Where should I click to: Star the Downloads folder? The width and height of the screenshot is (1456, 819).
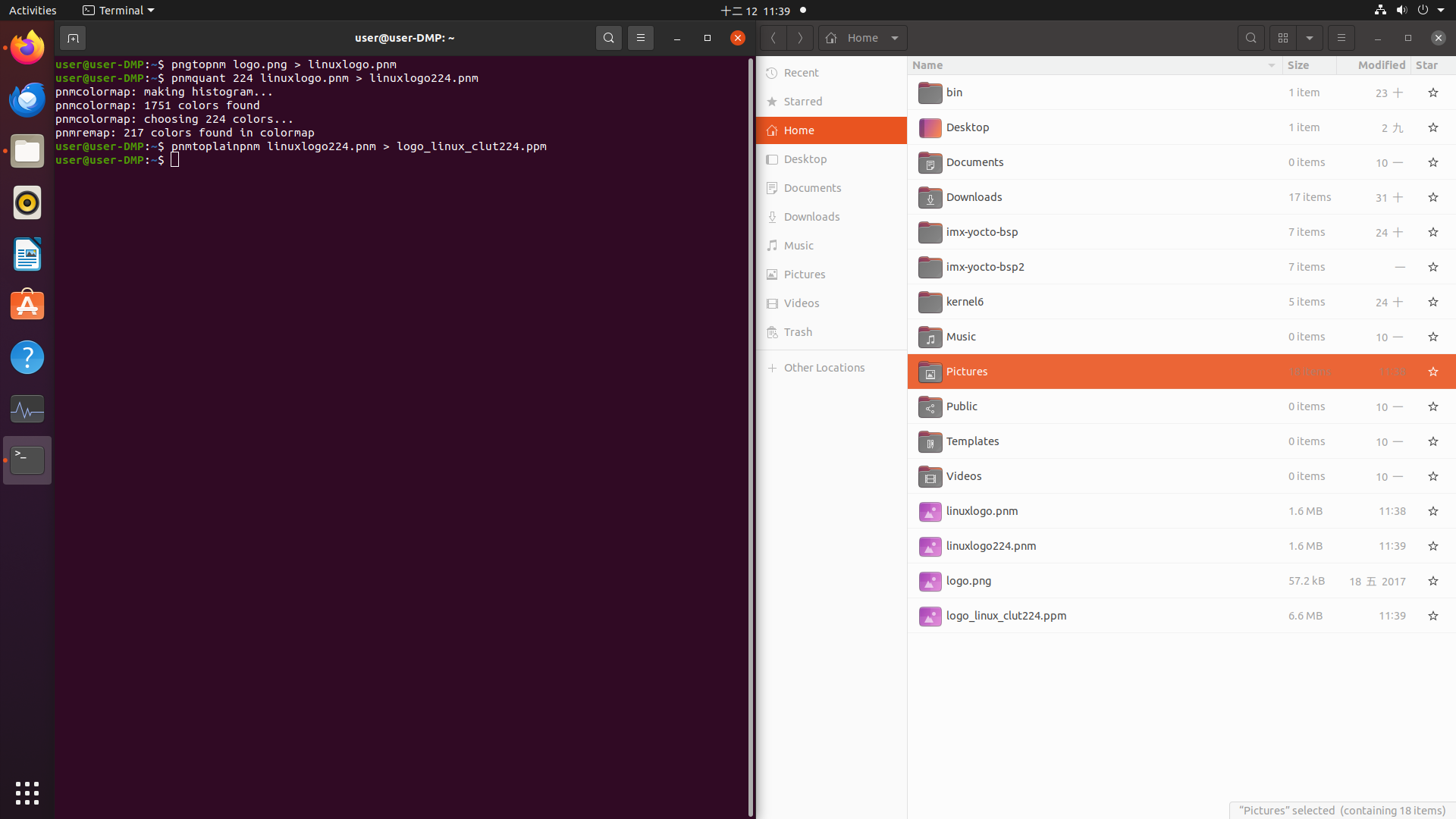(1433, 197)
